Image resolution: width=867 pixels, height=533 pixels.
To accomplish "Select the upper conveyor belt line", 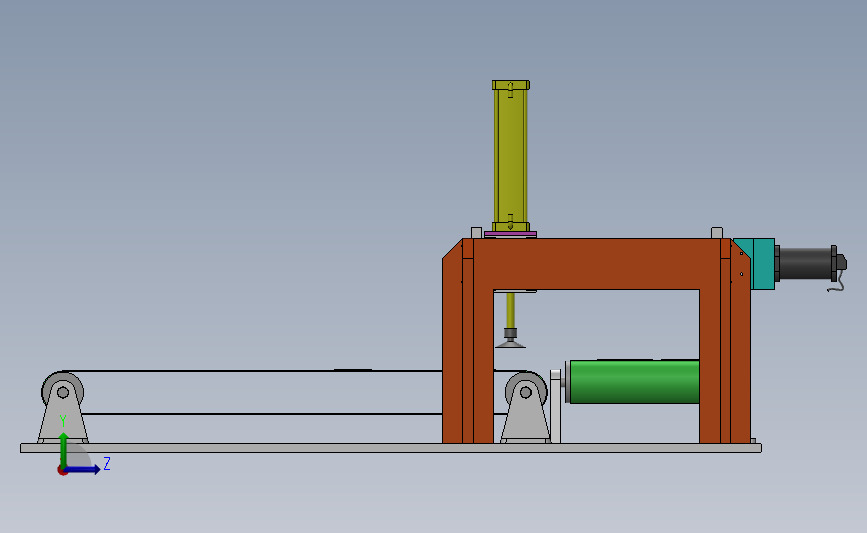I will (x=252, y=370).
